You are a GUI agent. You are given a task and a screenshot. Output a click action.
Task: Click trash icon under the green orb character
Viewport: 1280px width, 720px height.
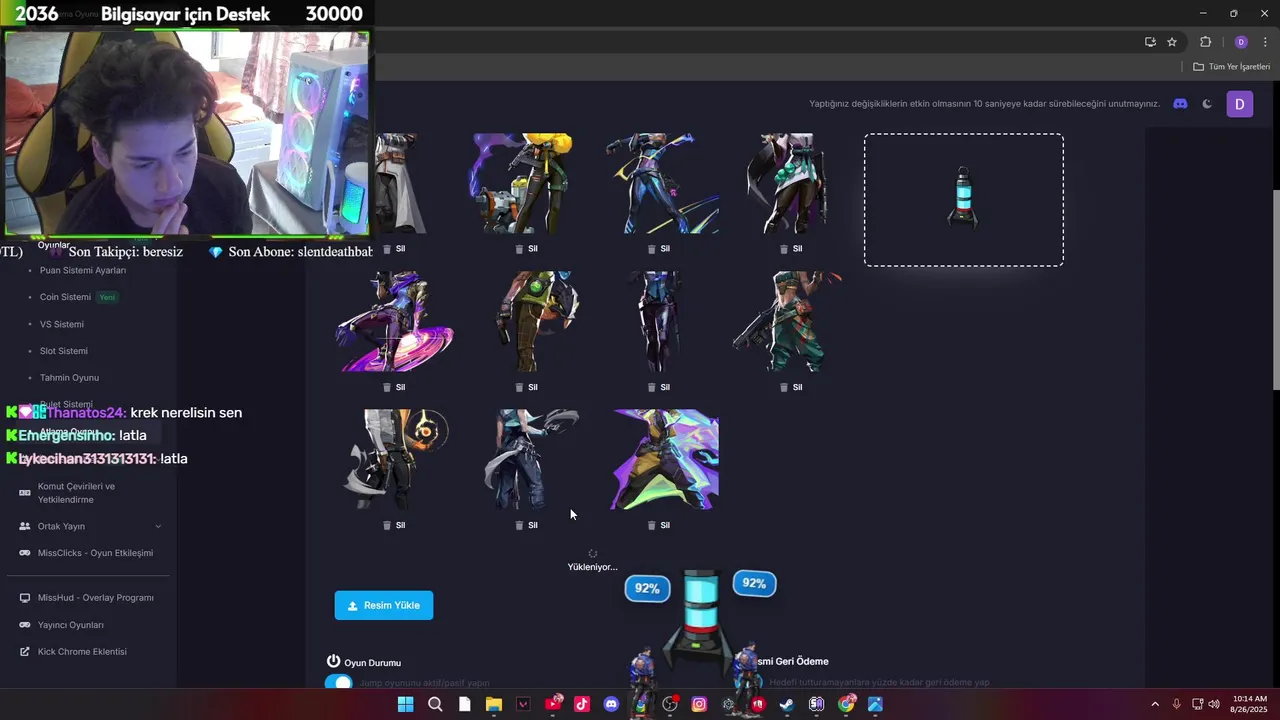click(519, 387)
